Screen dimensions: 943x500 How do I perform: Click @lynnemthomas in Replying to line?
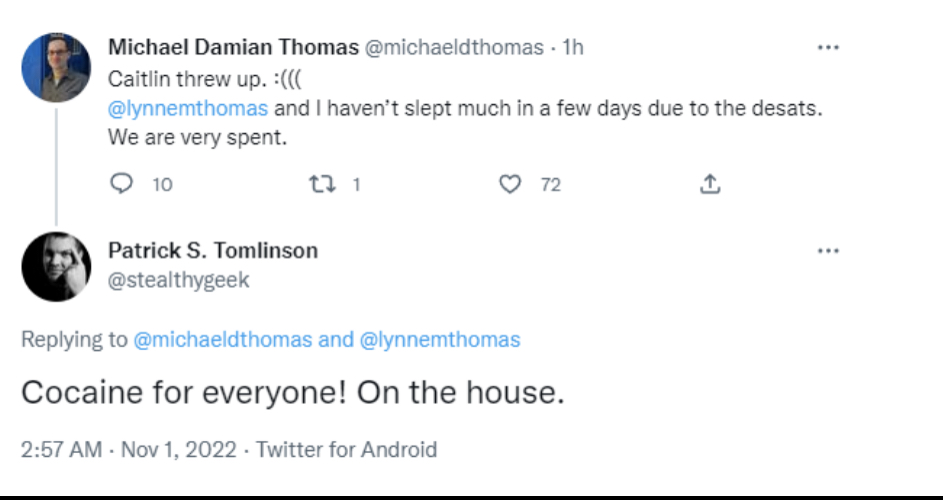click(440, 339)
